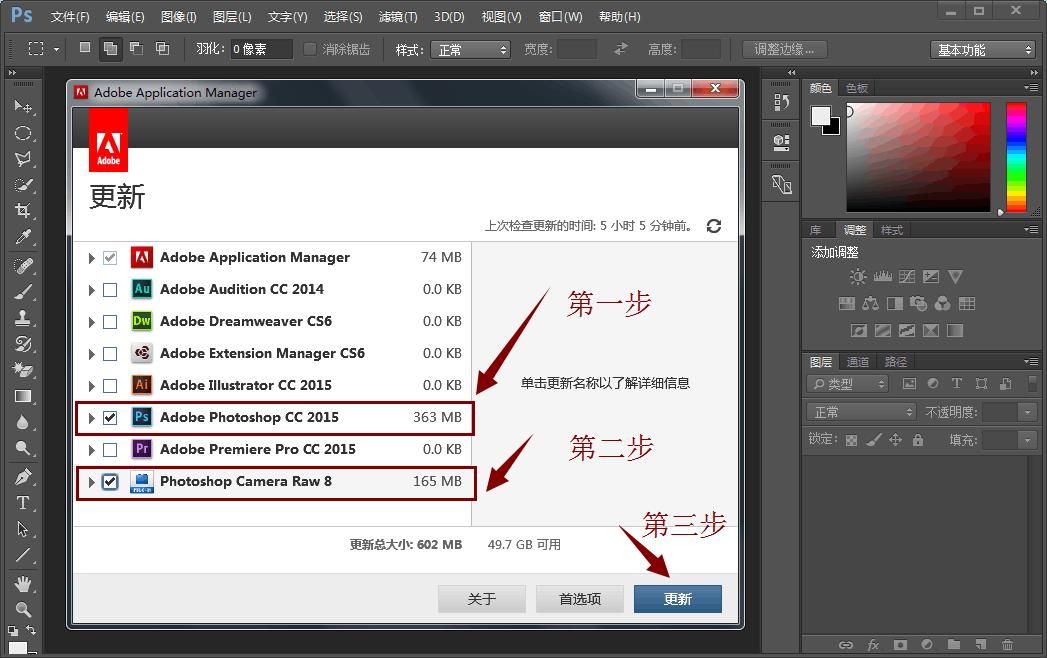Expand the Adobe Application Manager update row
The width and height of the screenshot is (1047, 658).
point(91,258)
